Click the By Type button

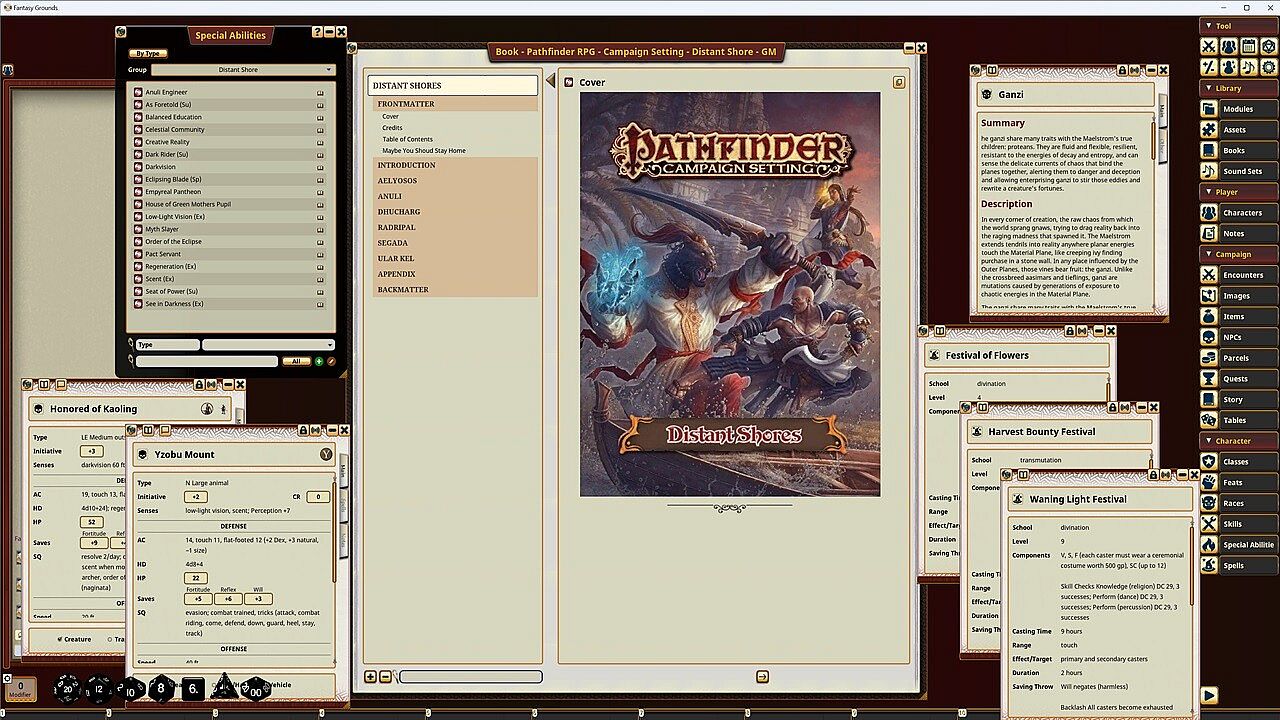click(x=148, y=53)
